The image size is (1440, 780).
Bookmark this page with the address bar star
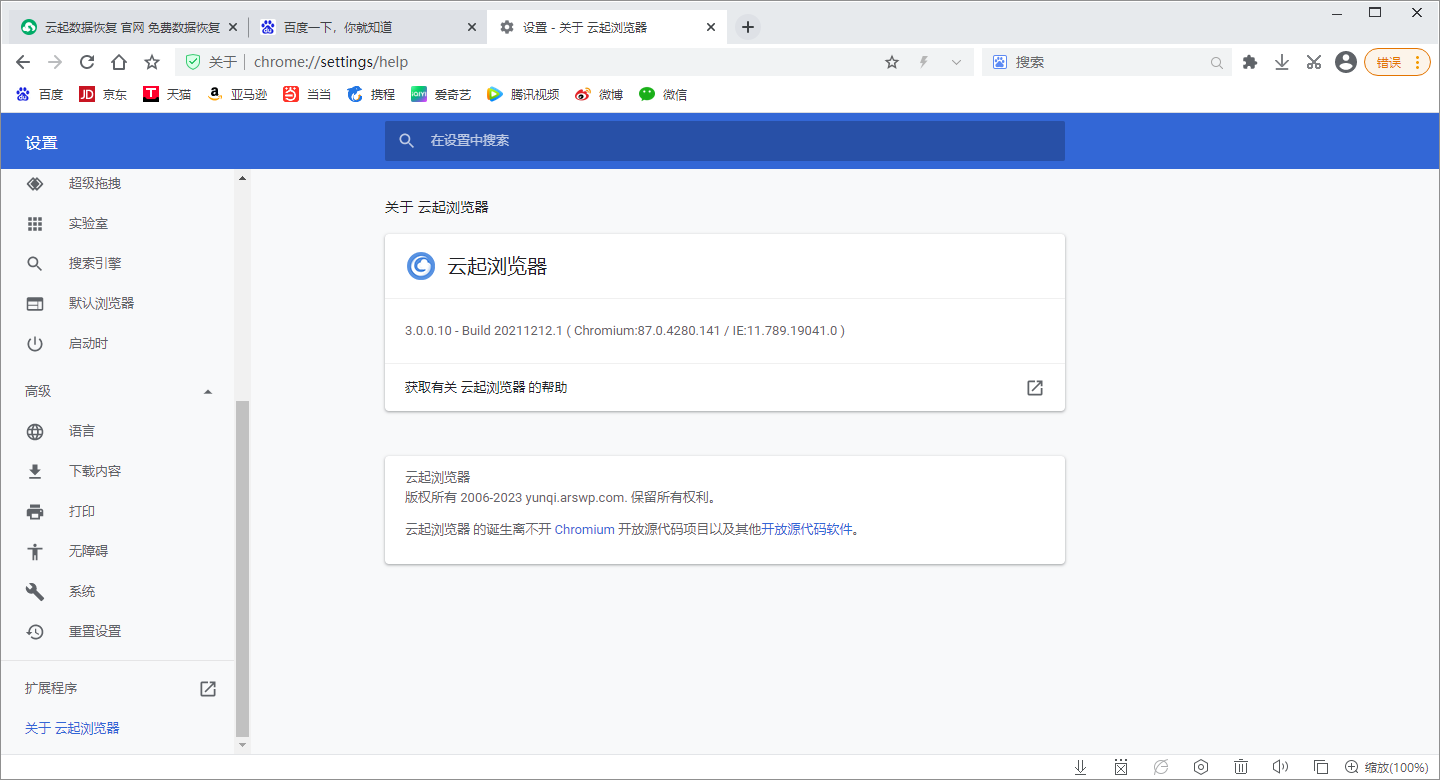pos(892,62)
